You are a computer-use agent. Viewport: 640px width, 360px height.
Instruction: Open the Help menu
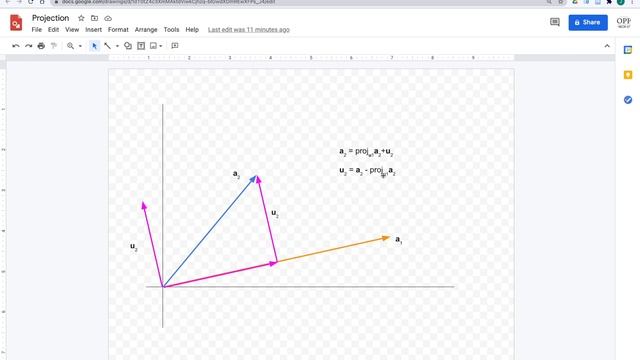192,30
